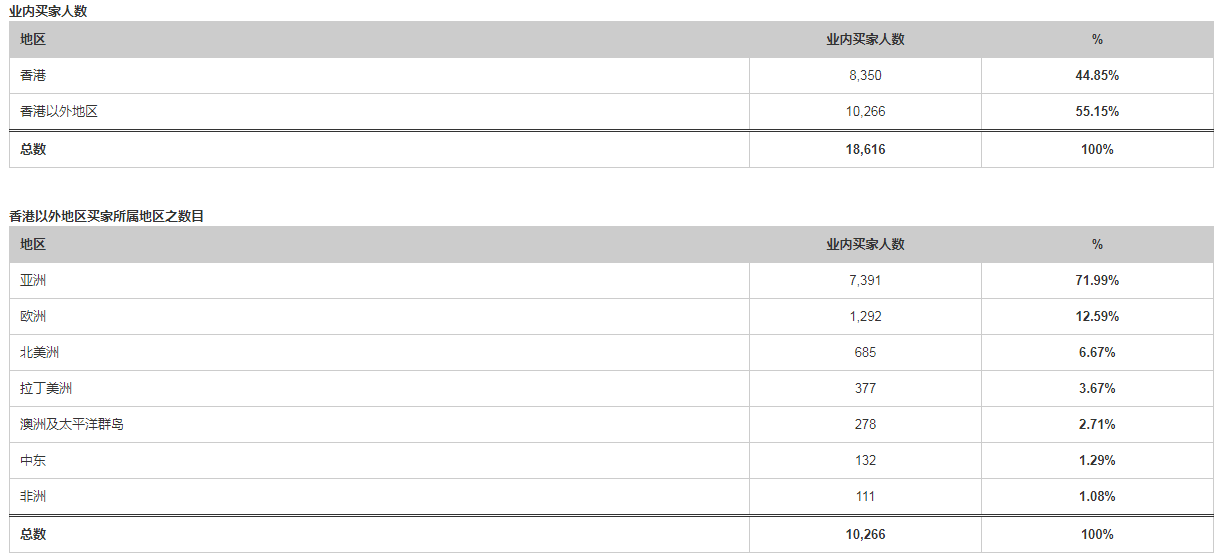The height and width of the screenshot is (558, 1221).
Task: Click the 44.85% percentage cell
Action: point(1097,76)
